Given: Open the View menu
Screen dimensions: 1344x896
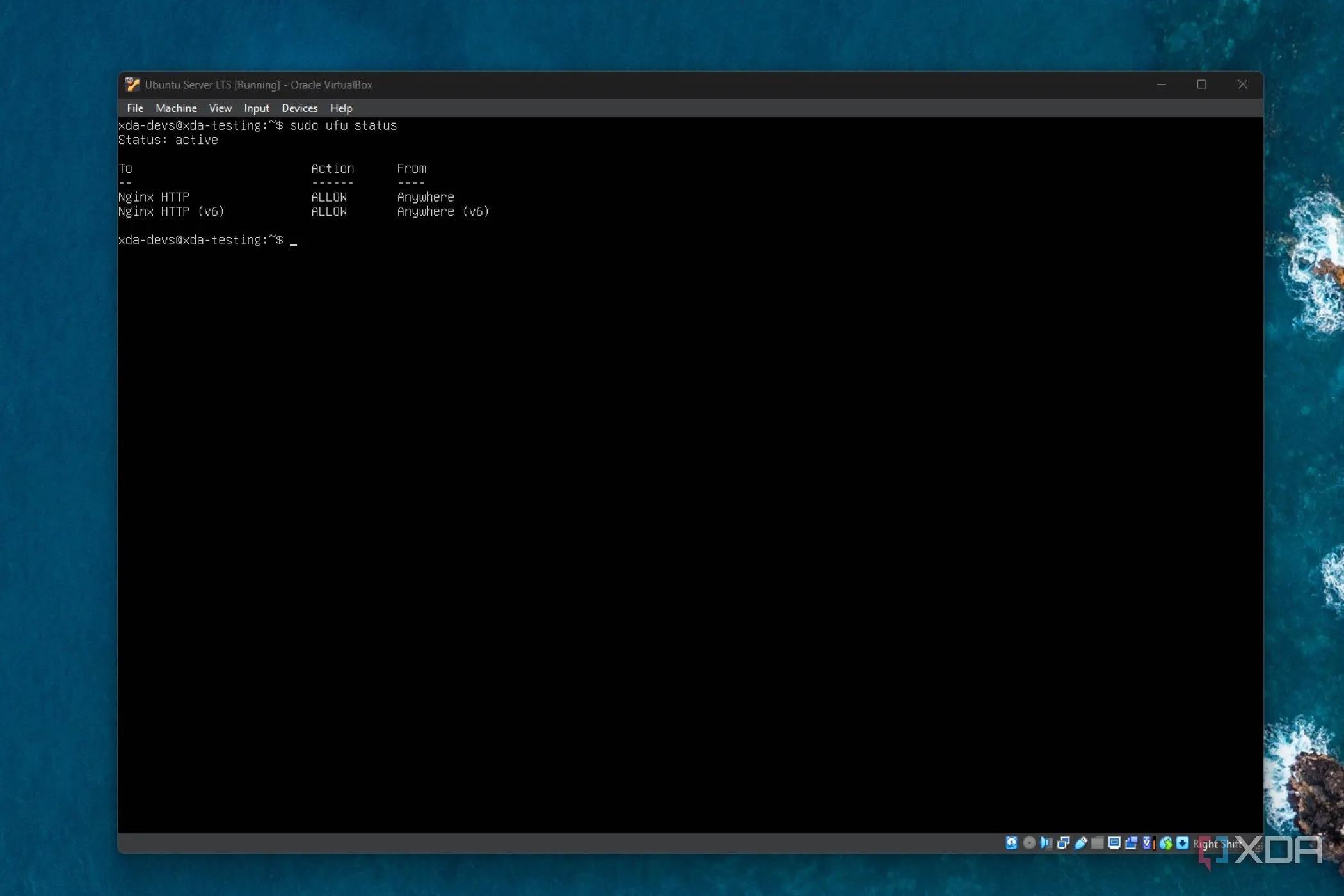Looking at the screenshot, I should pyautogui.click(x=220, y=108).
